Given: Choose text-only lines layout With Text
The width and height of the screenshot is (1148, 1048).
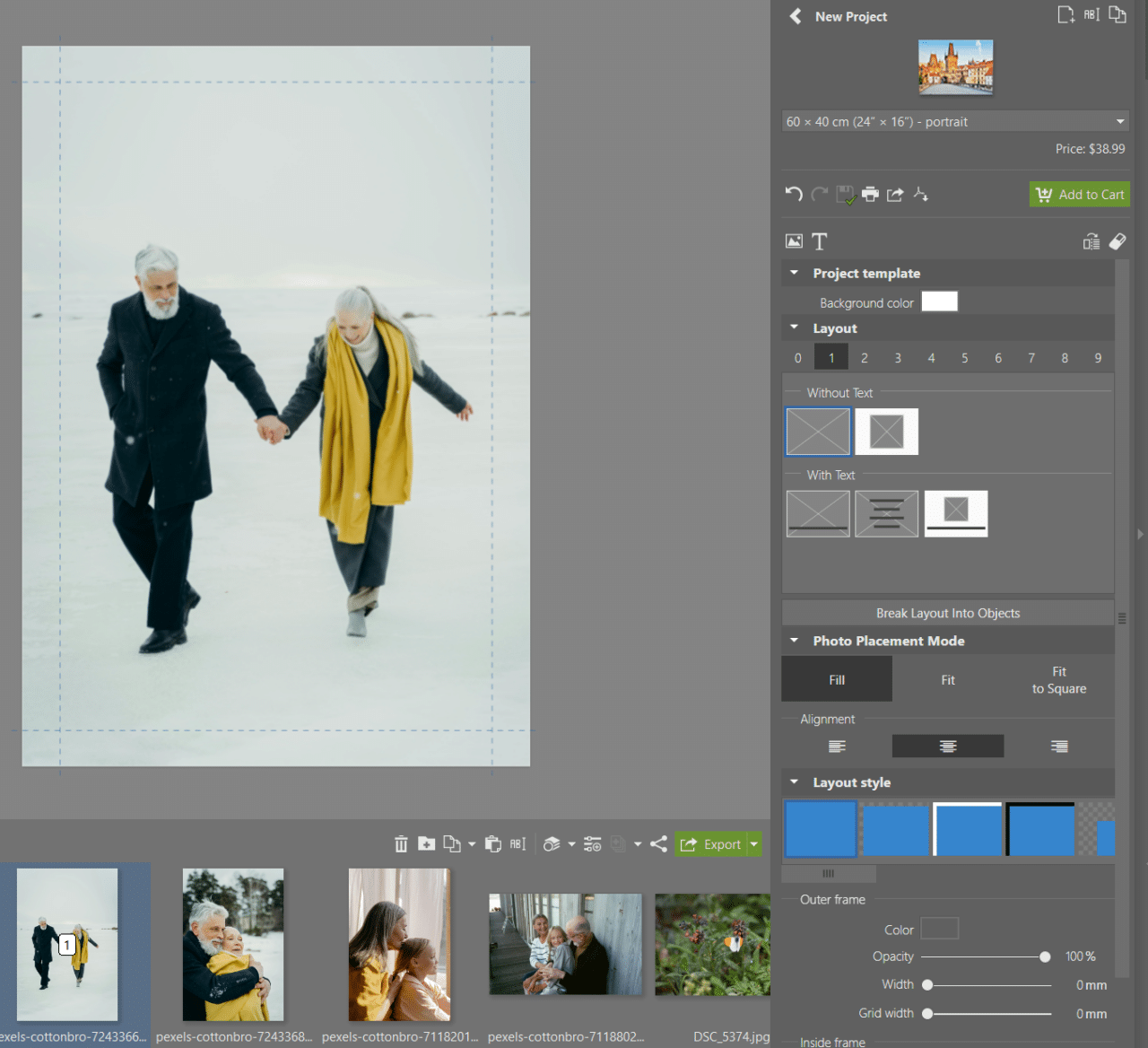Looking at the screenshot, I should [886, 513].
